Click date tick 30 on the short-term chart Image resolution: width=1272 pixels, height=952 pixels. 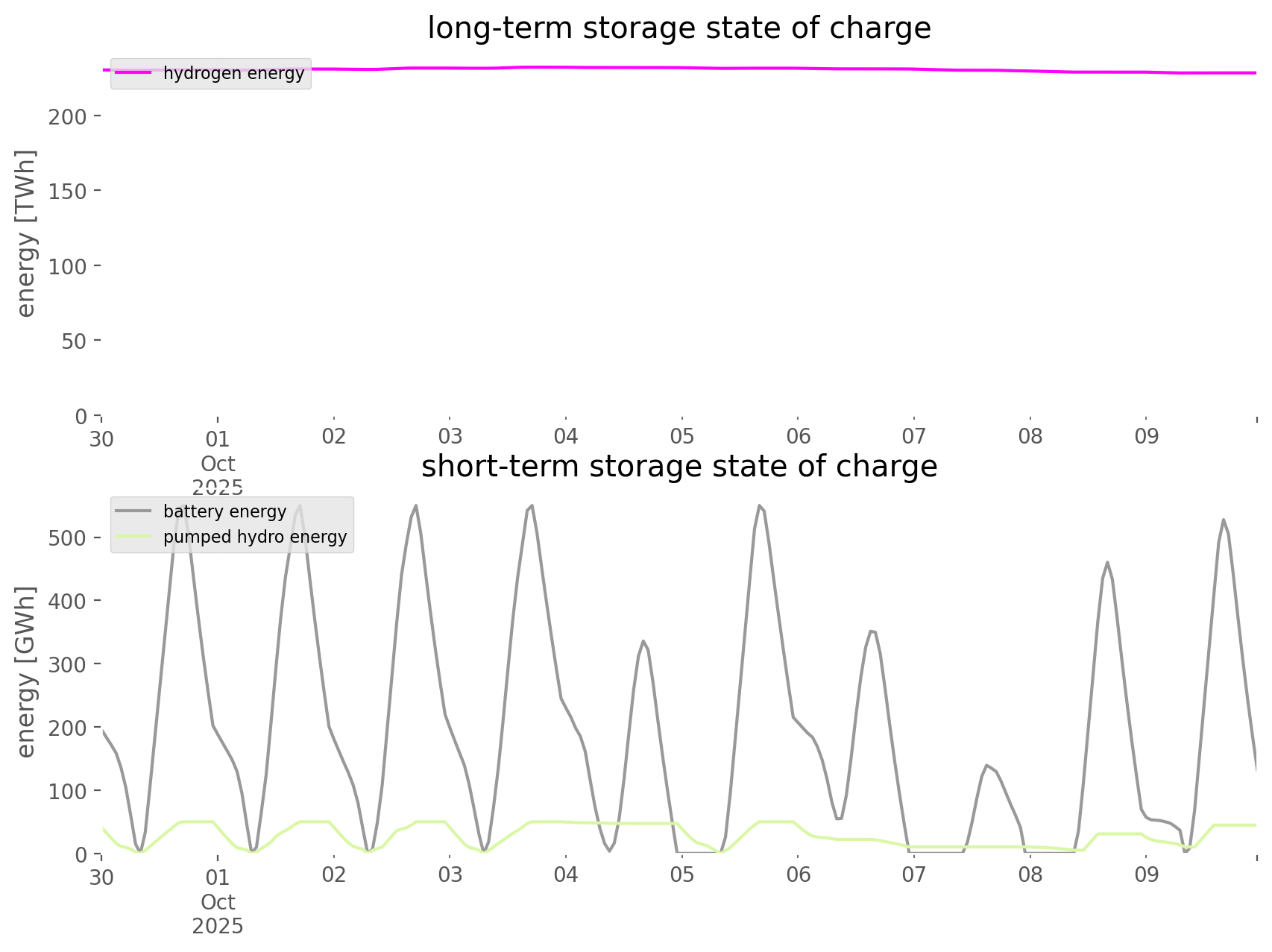pyautogui.click(x=101, y=877)
